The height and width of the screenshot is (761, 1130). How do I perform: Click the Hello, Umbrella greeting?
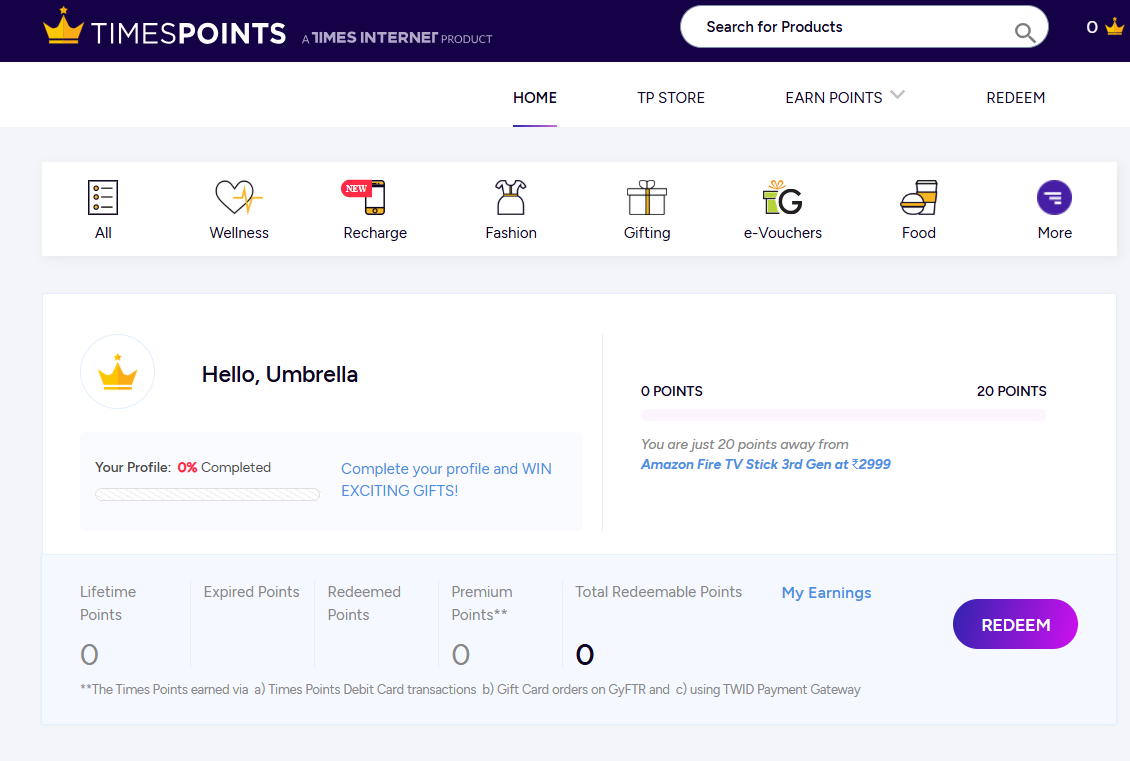280,375
